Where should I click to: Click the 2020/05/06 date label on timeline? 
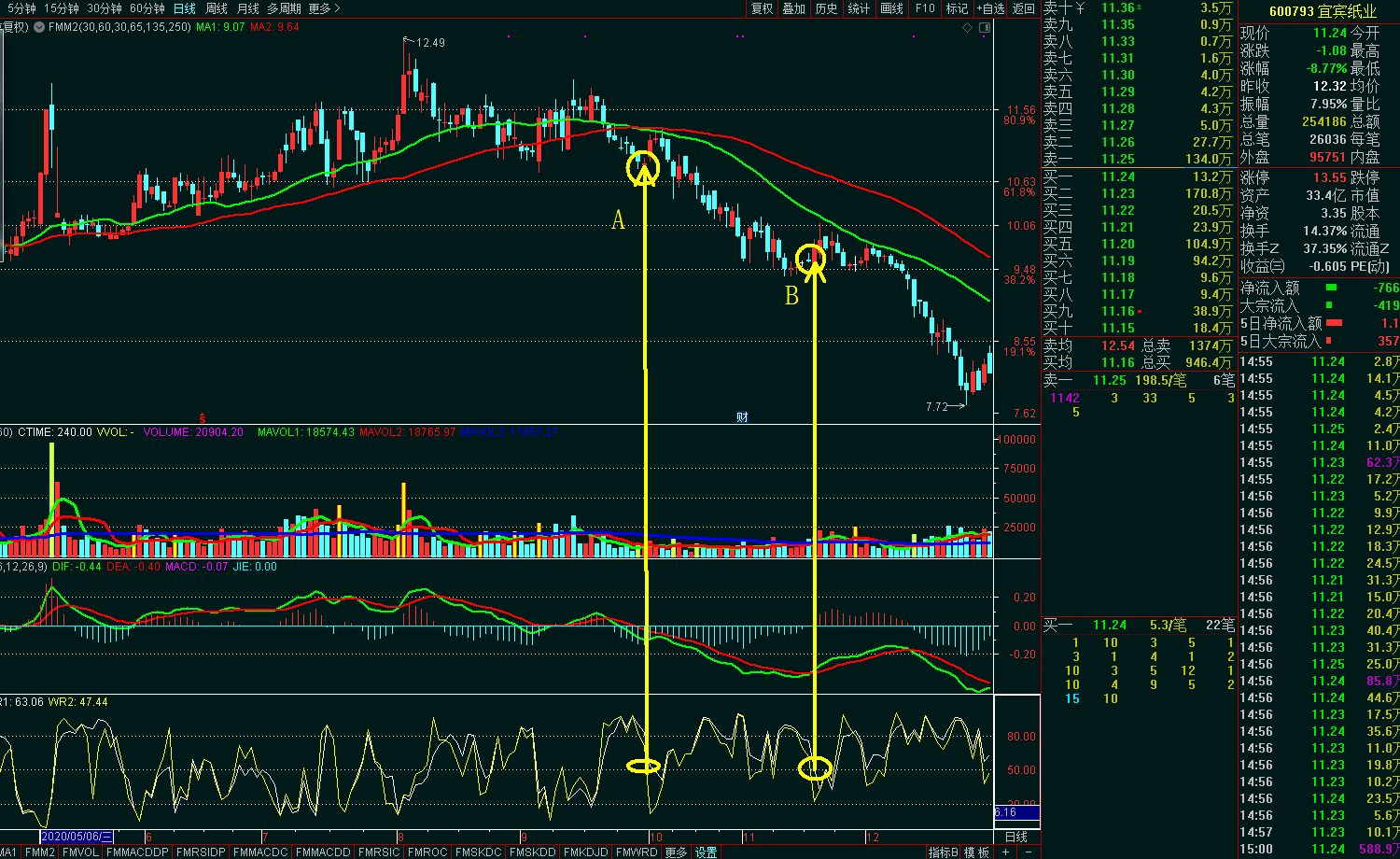click(x=78, y=837)
